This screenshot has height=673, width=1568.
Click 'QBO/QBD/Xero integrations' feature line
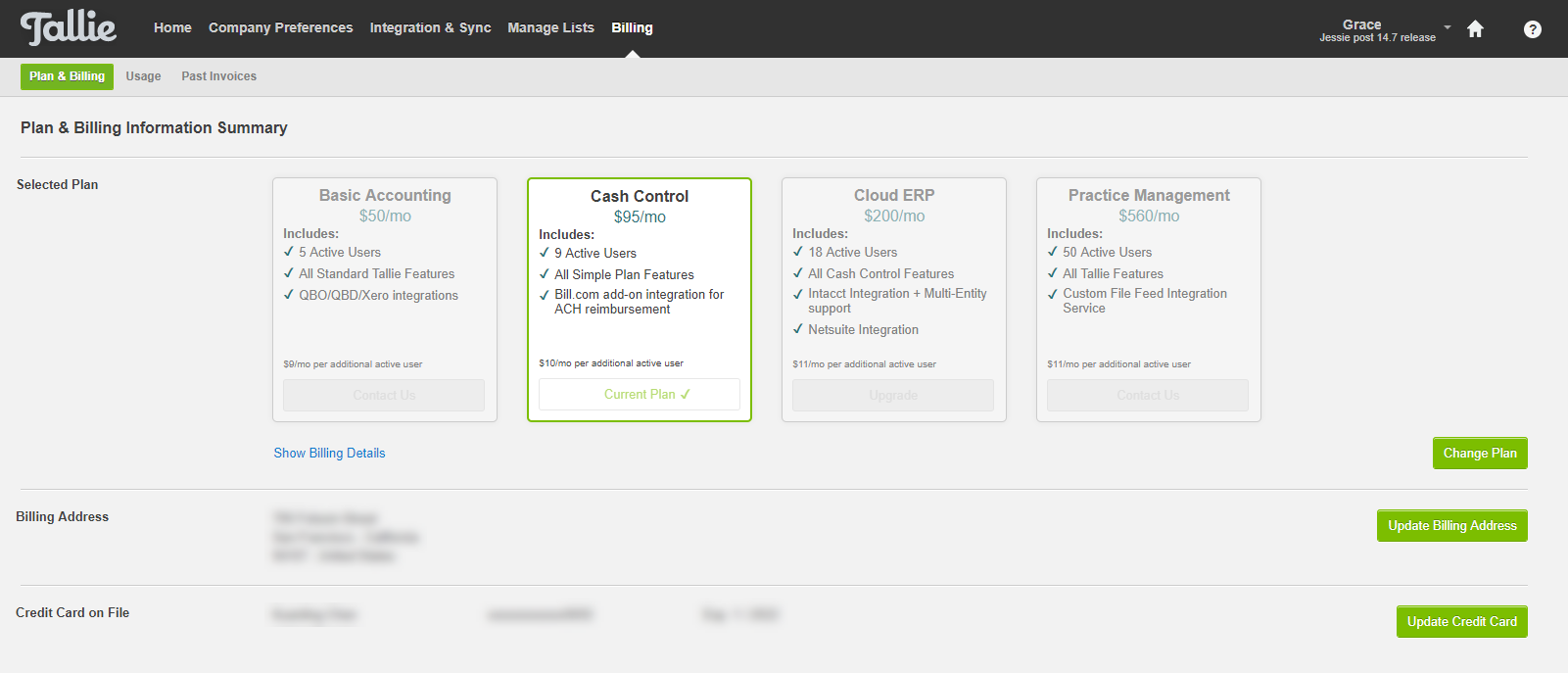(x=378, y=296)
